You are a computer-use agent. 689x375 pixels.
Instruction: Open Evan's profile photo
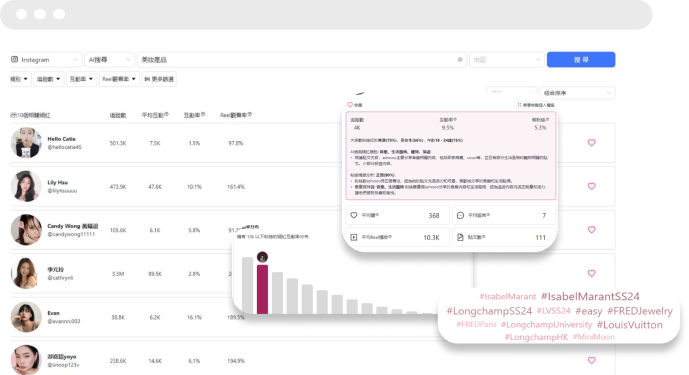(26, 317)
